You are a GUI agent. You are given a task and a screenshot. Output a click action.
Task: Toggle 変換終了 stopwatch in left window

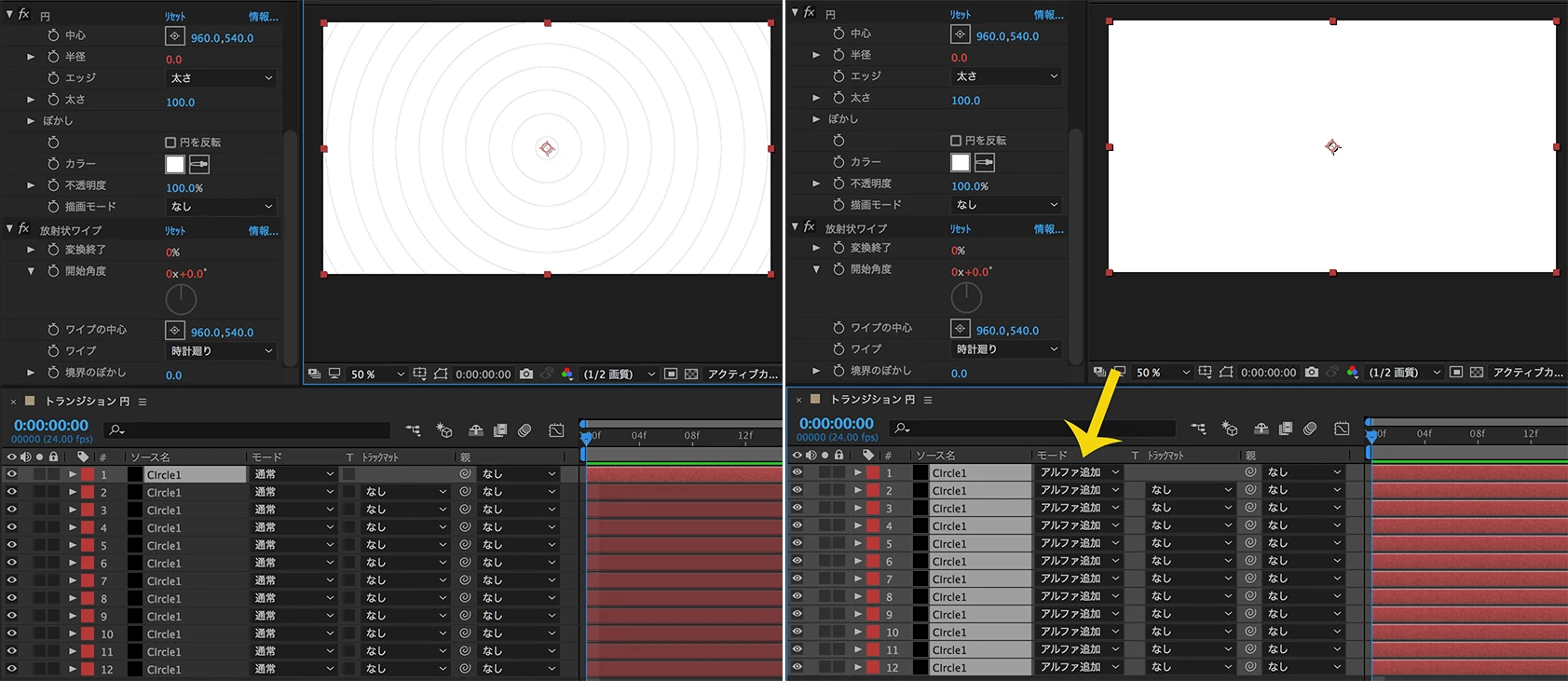53,250
